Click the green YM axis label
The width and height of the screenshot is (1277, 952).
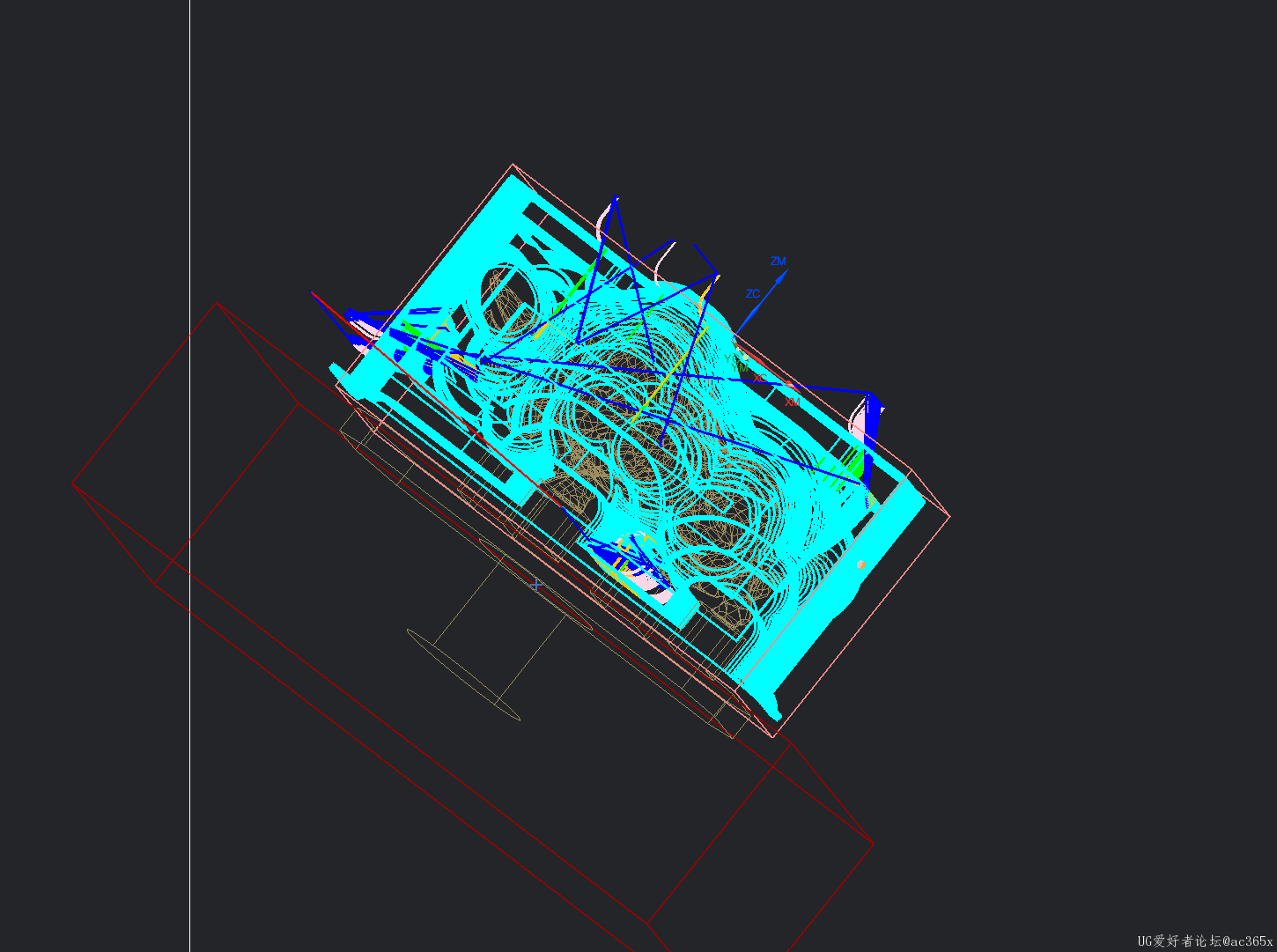tap(740, 367)
